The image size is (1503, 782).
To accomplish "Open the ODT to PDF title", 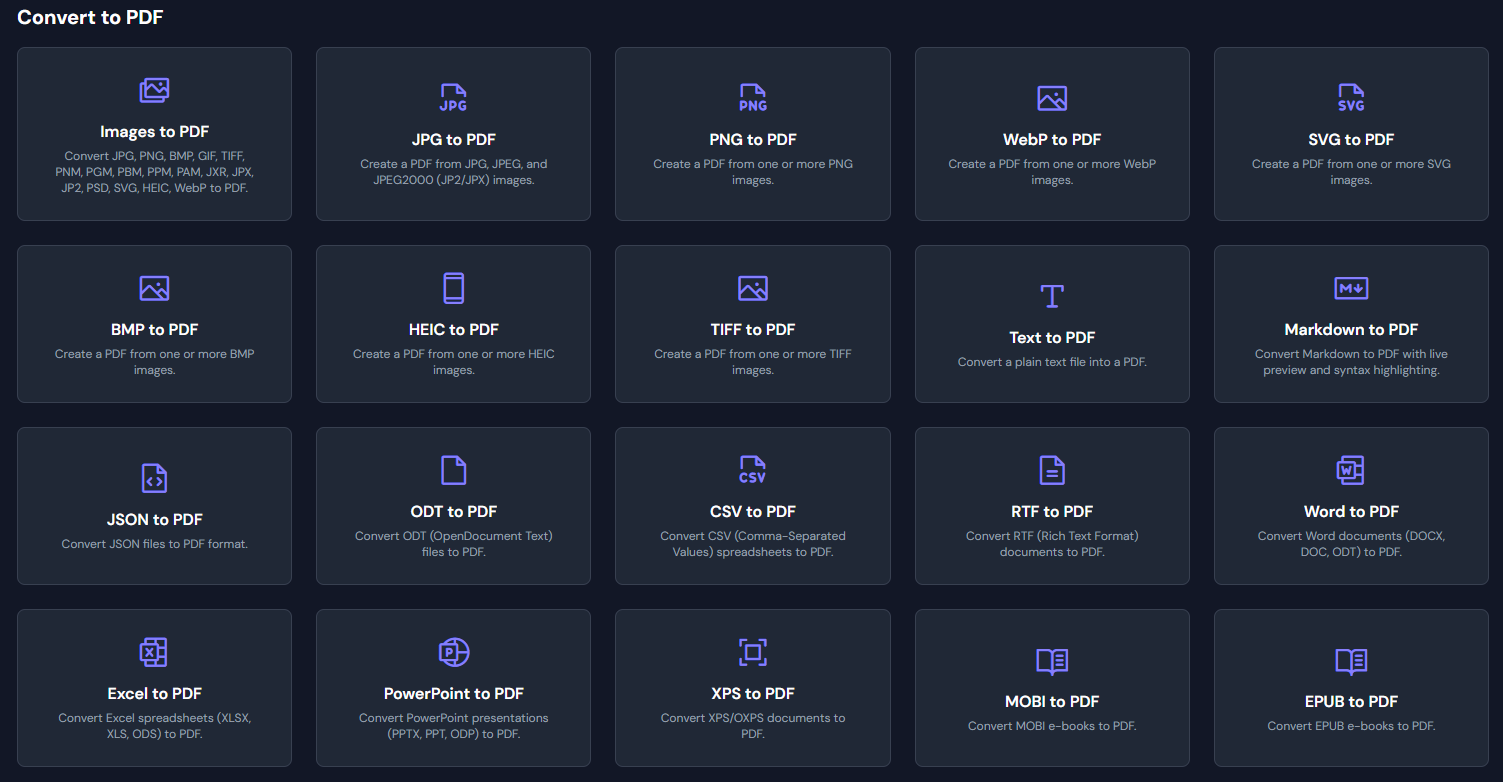I will (x=453, y=512).
